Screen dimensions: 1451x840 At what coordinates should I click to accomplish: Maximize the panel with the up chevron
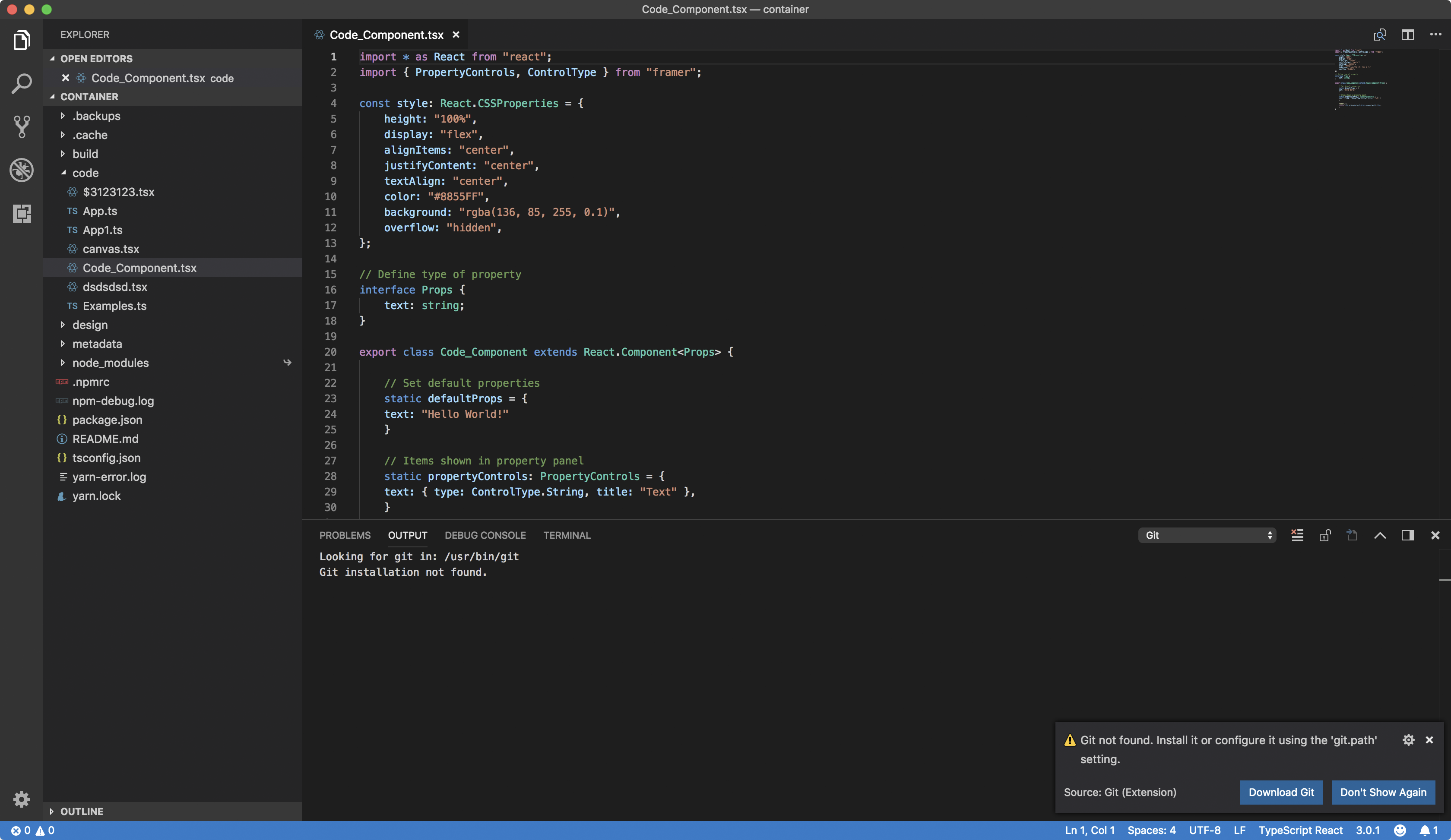coord(1380,535)
